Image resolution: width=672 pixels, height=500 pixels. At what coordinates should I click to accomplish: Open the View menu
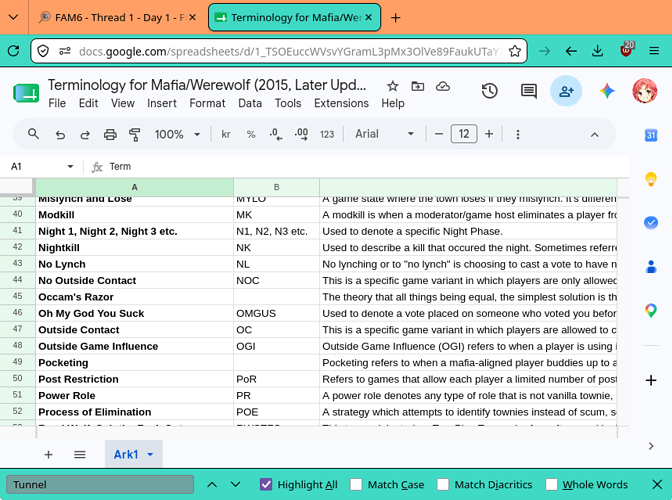coord(123,103)
